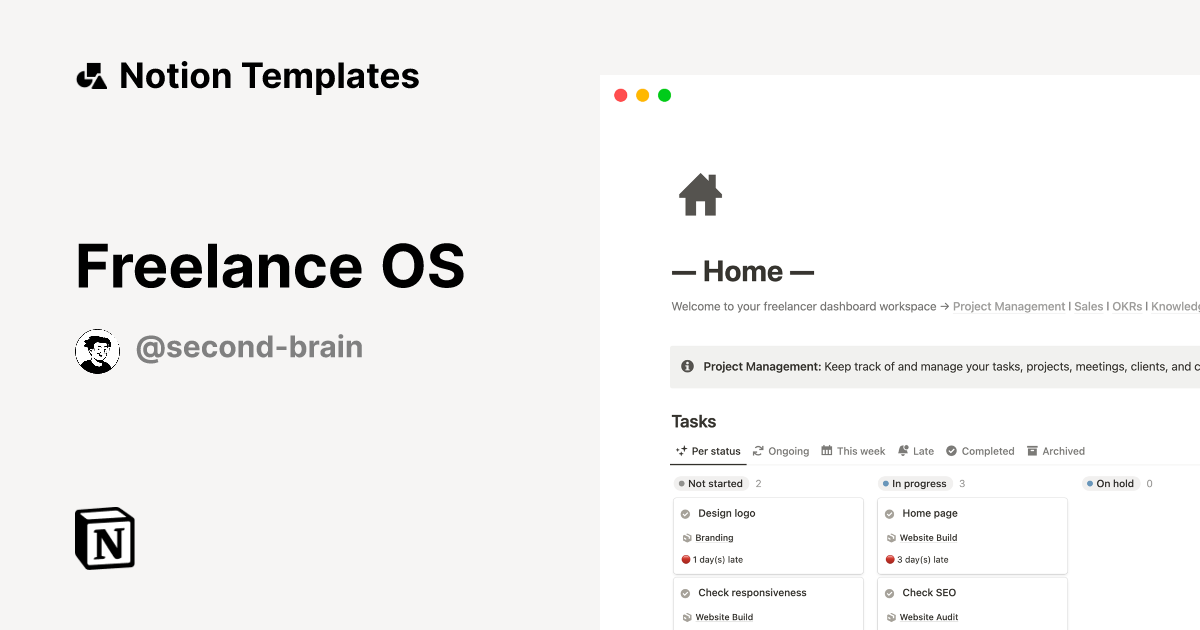
Task: Click the Home house page icon
Action: coord(700,195)
